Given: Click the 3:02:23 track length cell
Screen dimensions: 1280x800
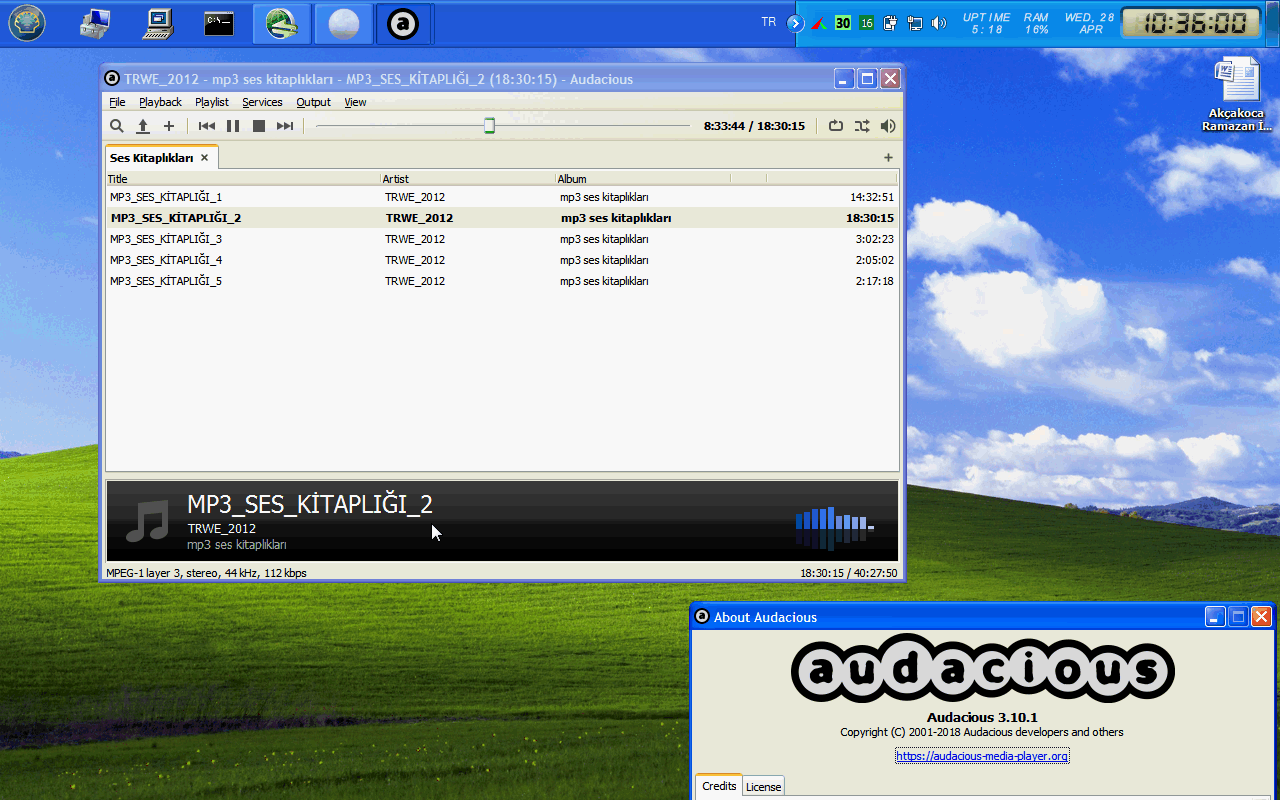Looking at the screenshot, I should 874,239.
